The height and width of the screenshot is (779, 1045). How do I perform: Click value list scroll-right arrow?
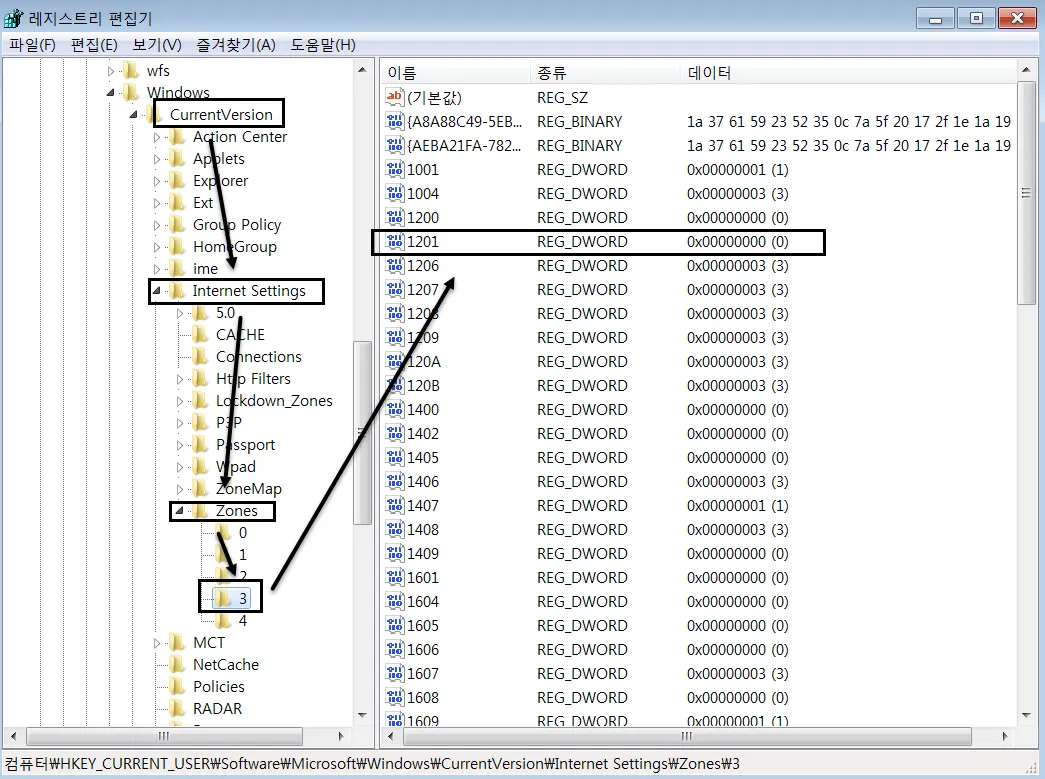tap(1004, 736)
